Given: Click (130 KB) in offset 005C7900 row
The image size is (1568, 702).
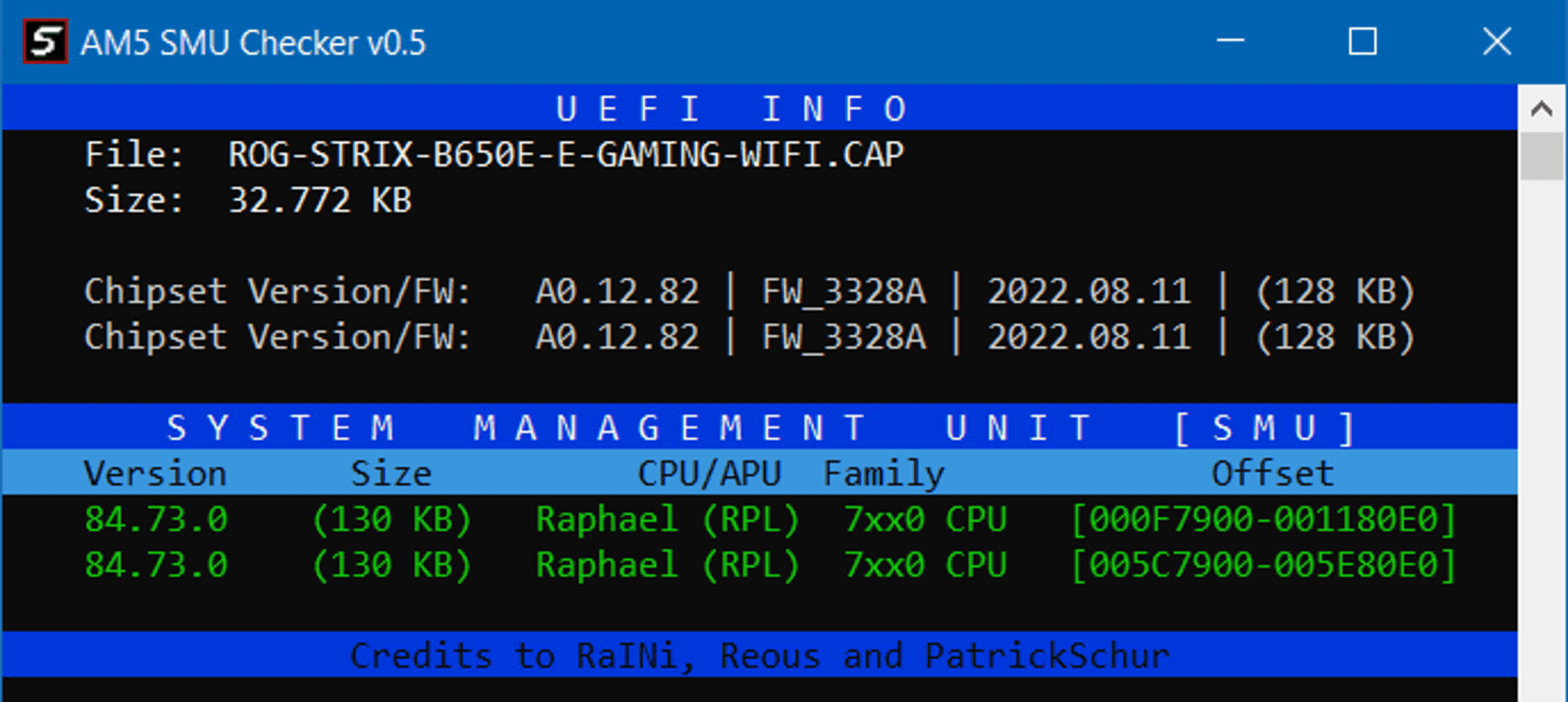Looking at the screenshot, I should point(392,566).
